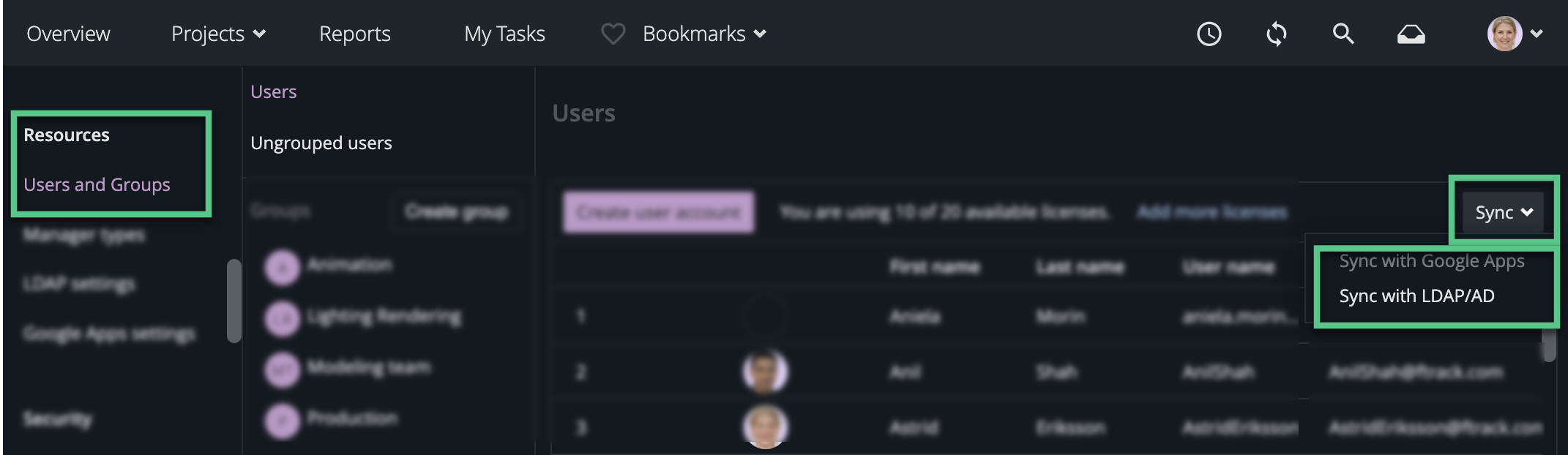The image size is (1568, 455).
Task: Click the user profile avatar
Action: (1504, 34)
